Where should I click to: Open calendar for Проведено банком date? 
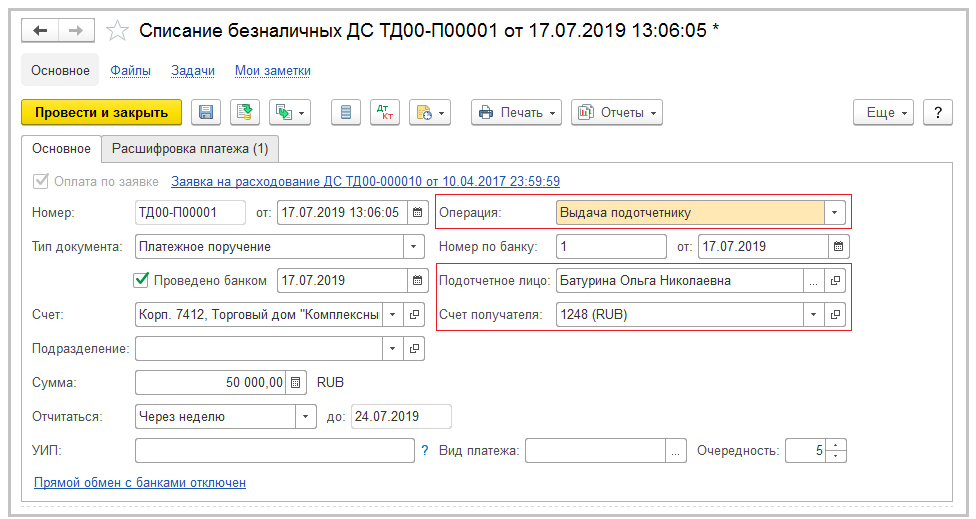coord(417,280)
